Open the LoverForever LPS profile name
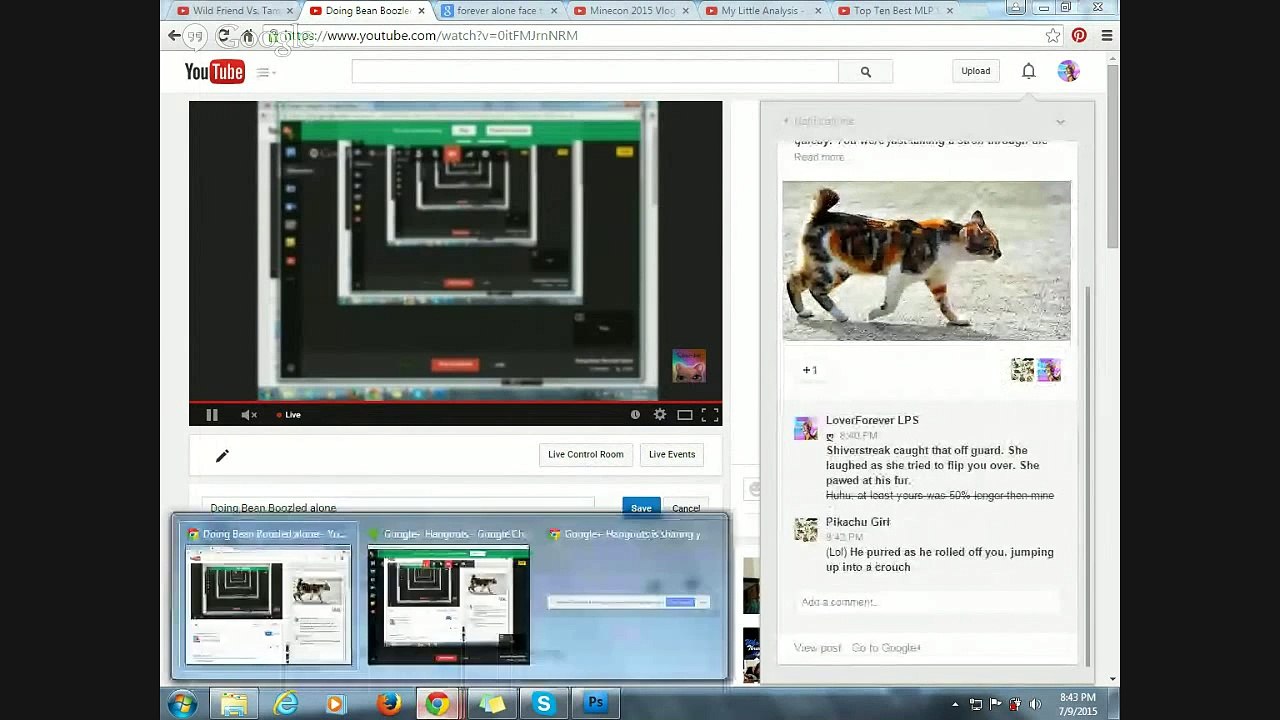Image resolution: width=1280 pixels, height=720 pixels. coord(872,420)
